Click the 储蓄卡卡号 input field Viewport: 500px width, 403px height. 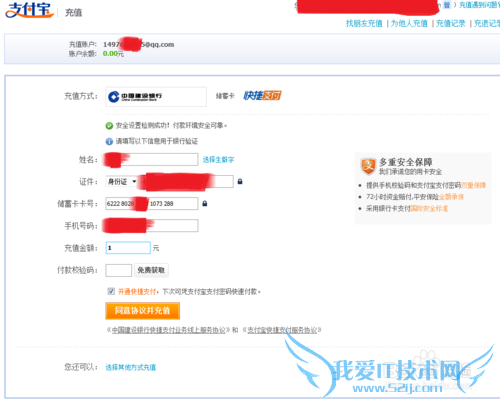tap(152, 203)
